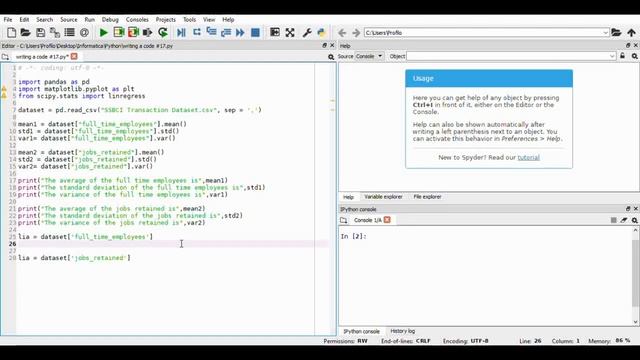Go back with the left arrow
This screenshot has height=360, width=640.
coord(342,33)
